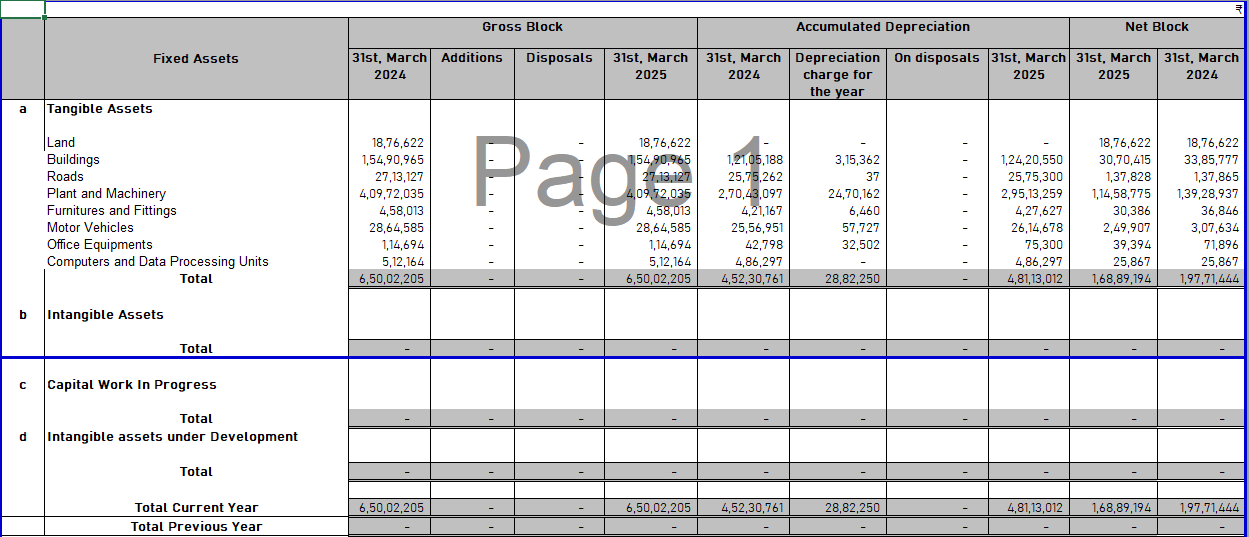This screenshot has height=537, width=1249.
Task: Click 'Depreciation charge for the year' header
Action: (x=837, y=74)
